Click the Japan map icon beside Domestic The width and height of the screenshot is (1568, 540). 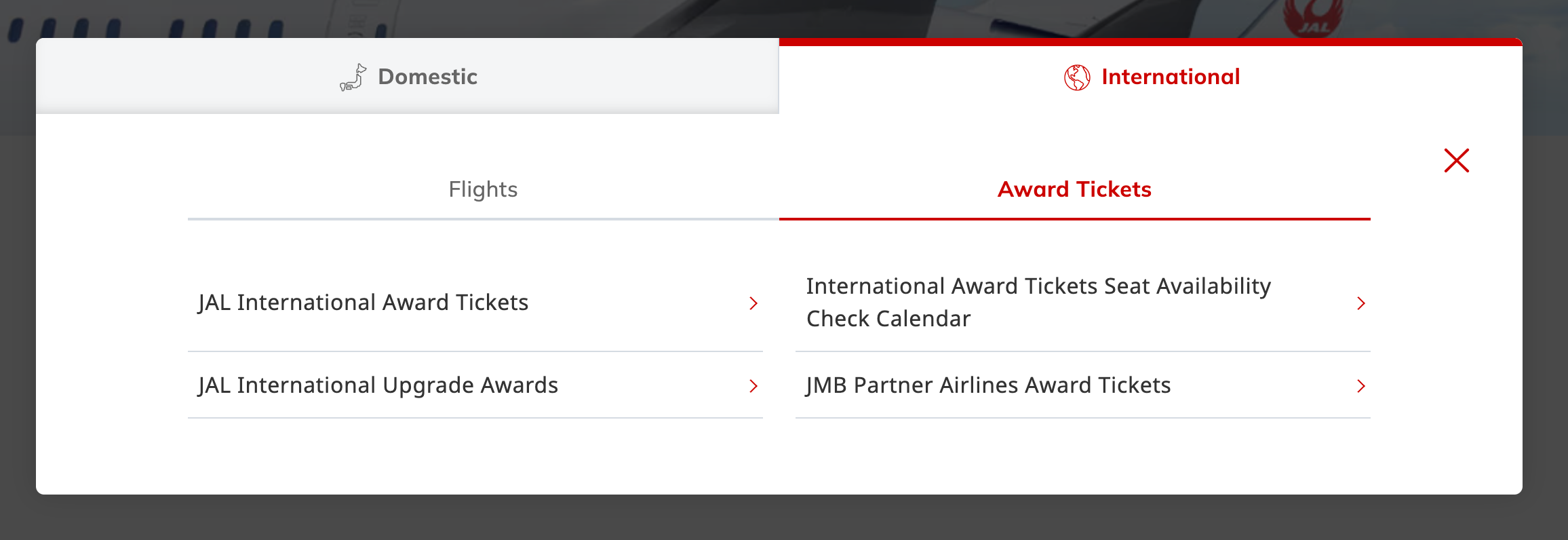(353, 77)
